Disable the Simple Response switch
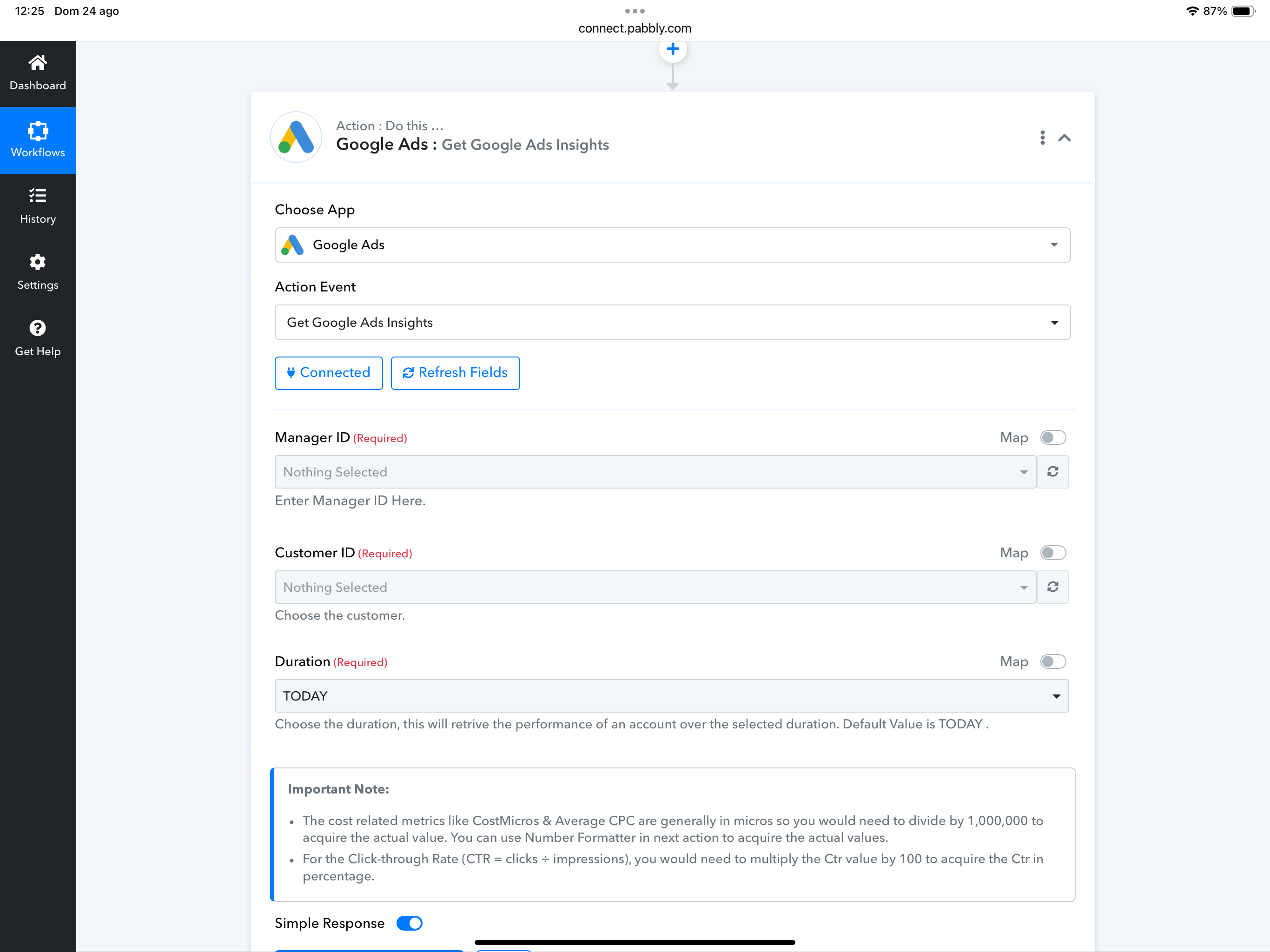 (x=410, y=923)
